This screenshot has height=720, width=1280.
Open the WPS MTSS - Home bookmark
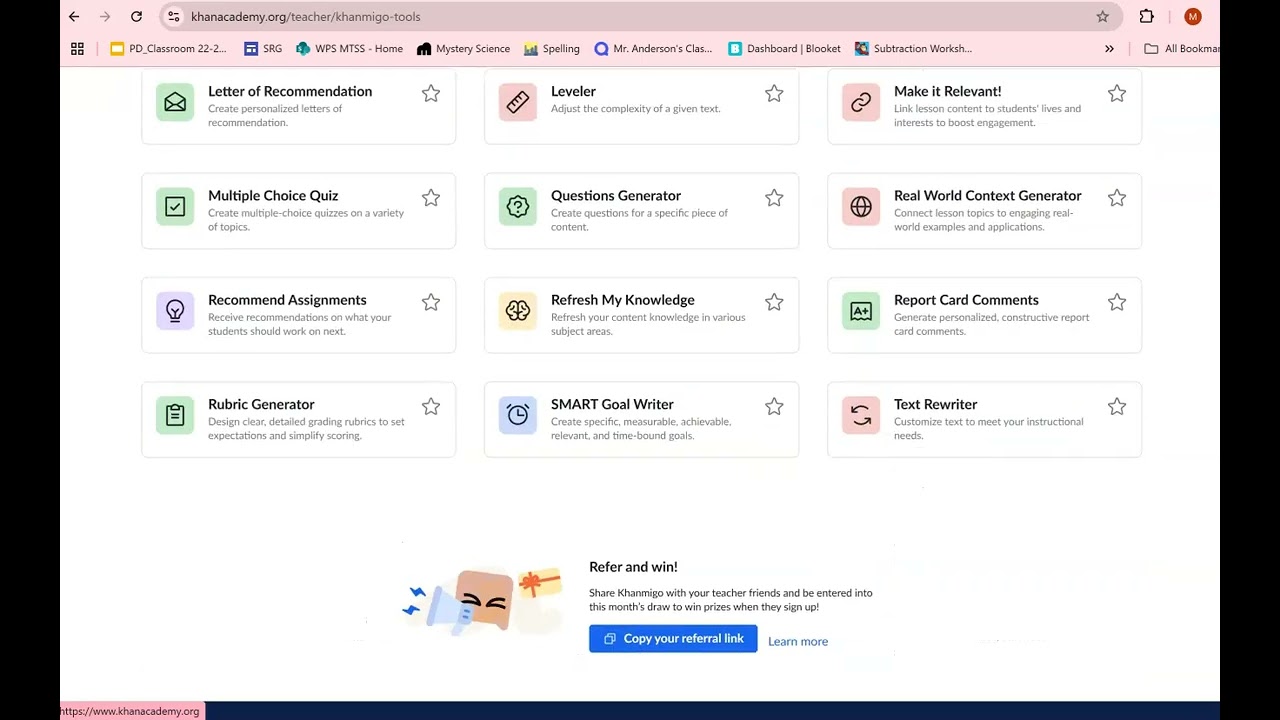click(349, 48)
